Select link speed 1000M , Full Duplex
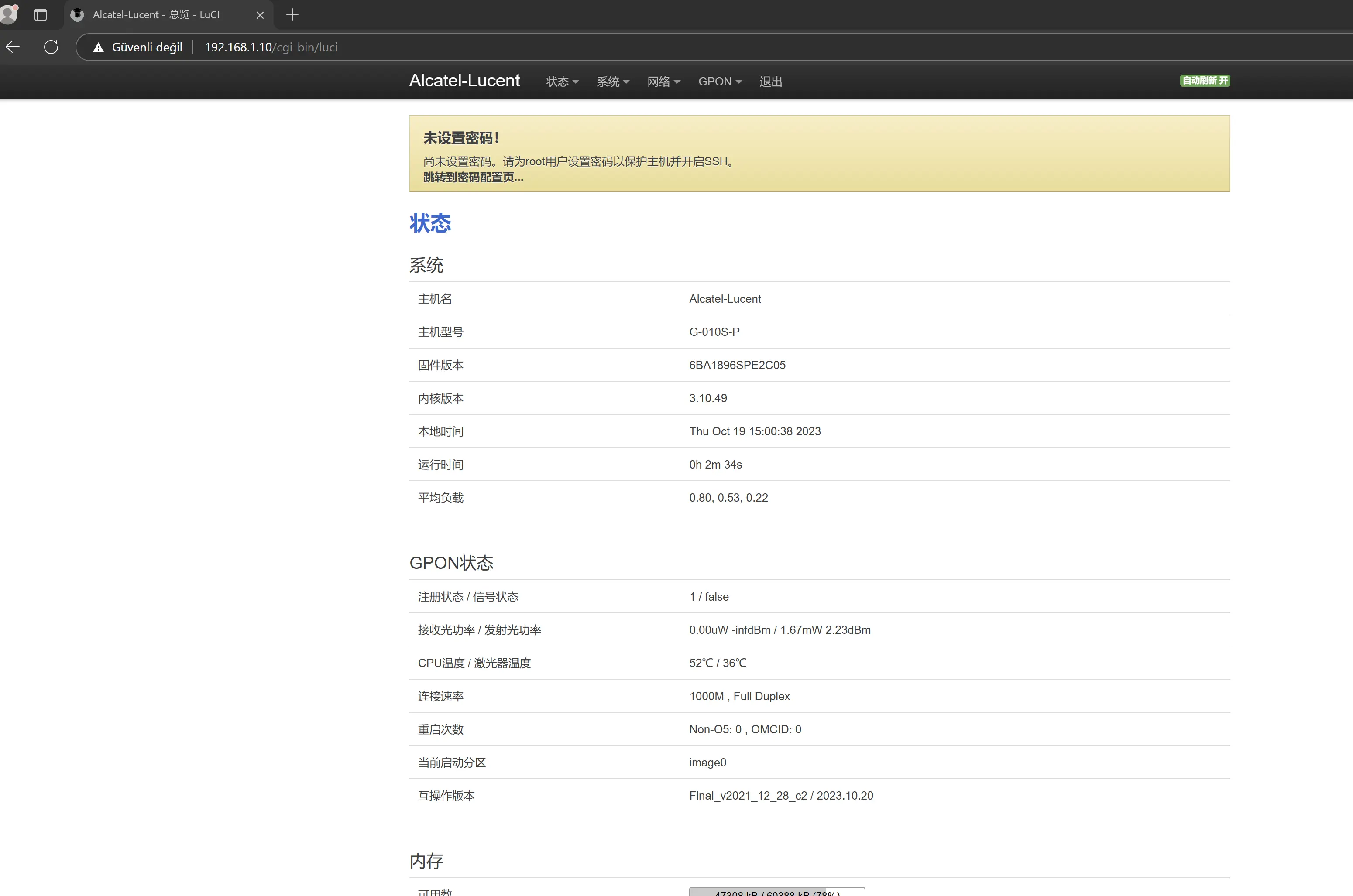This screenshot has width=1353, height=896. pos(739,696)
